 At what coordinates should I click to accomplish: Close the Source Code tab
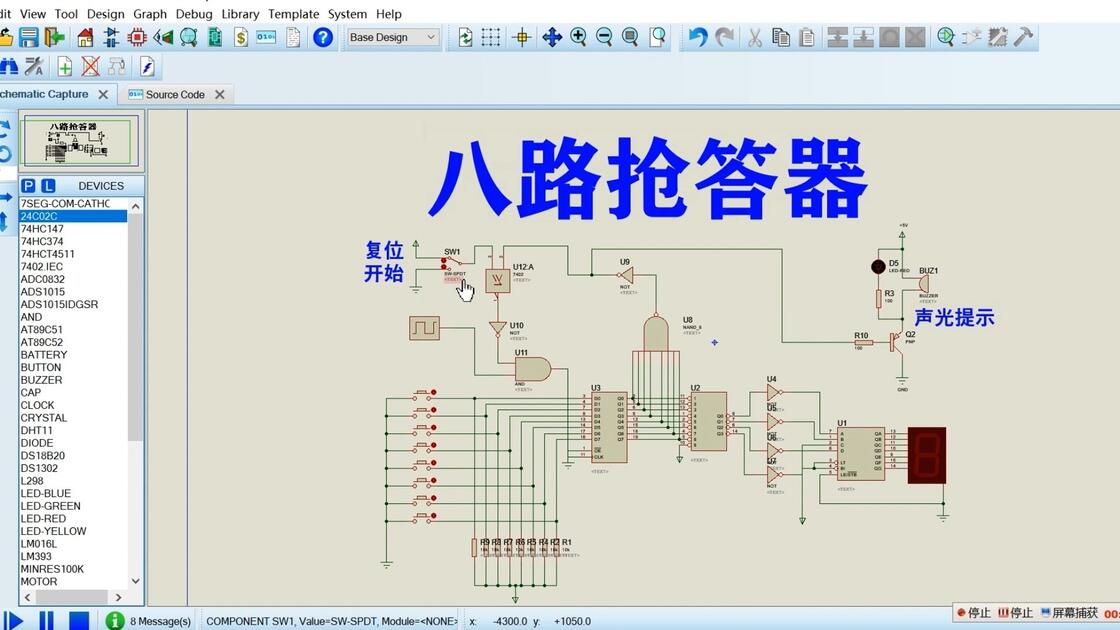click(220, 94)
